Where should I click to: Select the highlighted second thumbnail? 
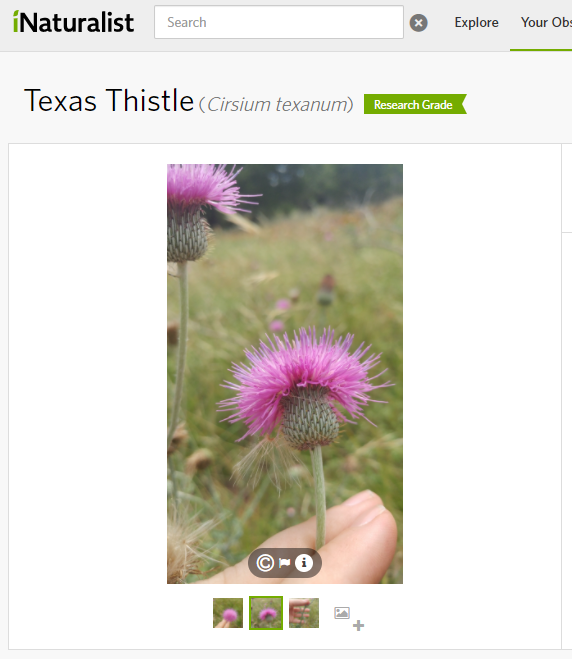[266, 613]
